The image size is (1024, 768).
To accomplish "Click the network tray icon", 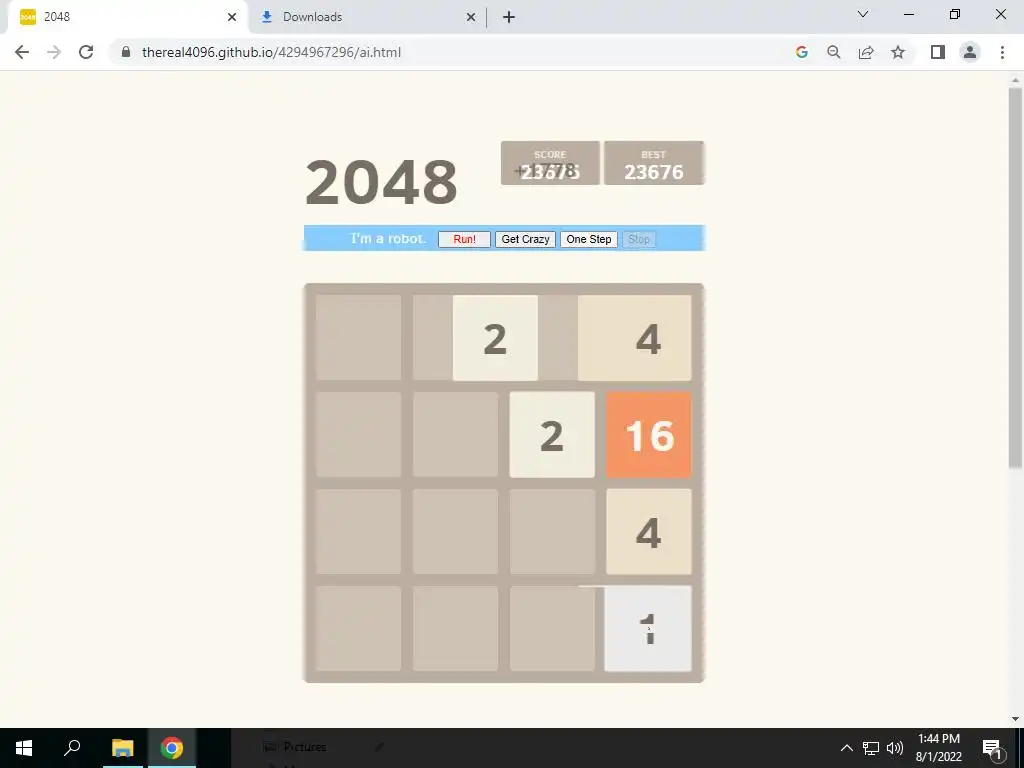I will tap(871, 748).
